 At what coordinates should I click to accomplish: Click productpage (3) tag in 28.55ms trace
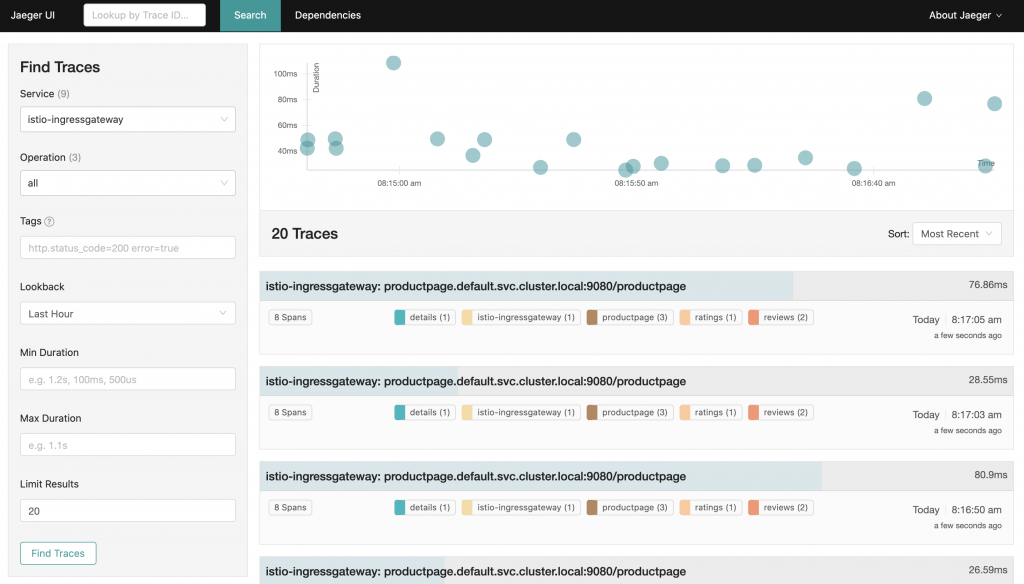(630, 412)
